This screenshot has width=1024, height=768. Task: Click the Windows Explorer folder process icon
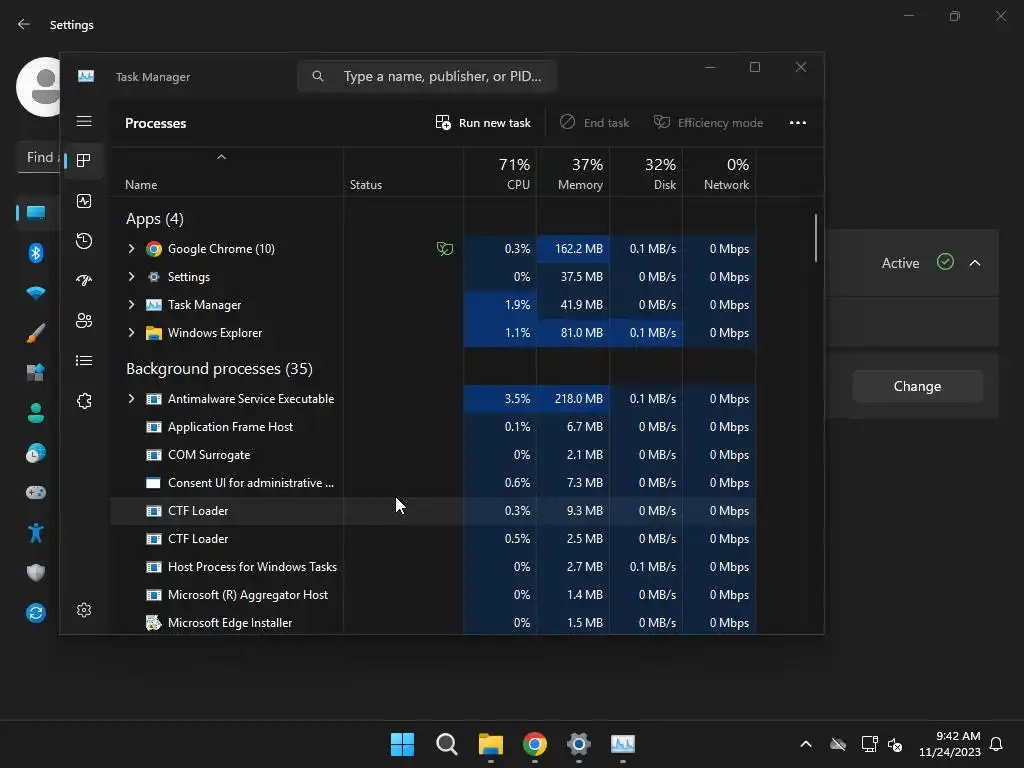153,333
